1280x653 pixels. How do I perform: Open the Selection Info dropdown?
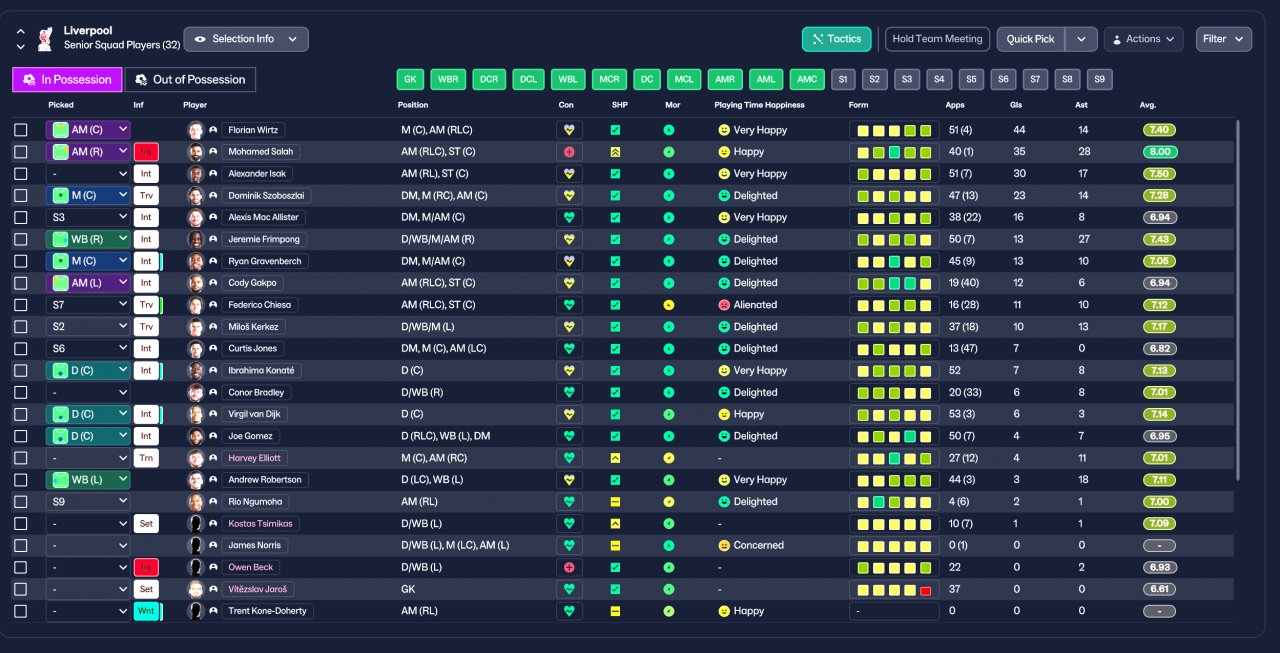246,39
